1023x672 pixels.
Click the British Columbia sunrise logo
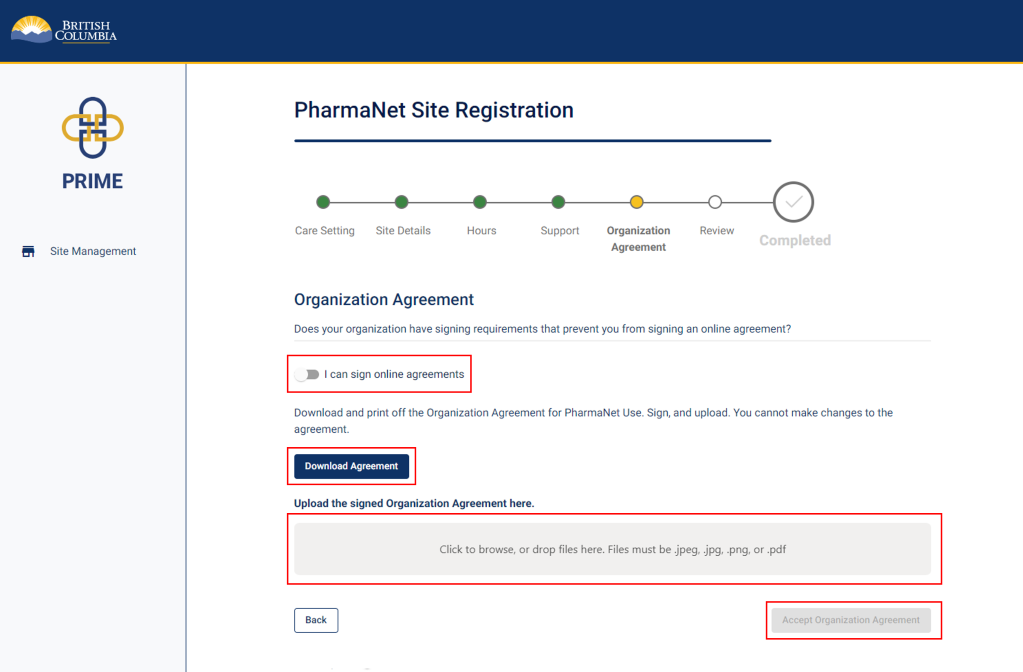tap(31, 29)
